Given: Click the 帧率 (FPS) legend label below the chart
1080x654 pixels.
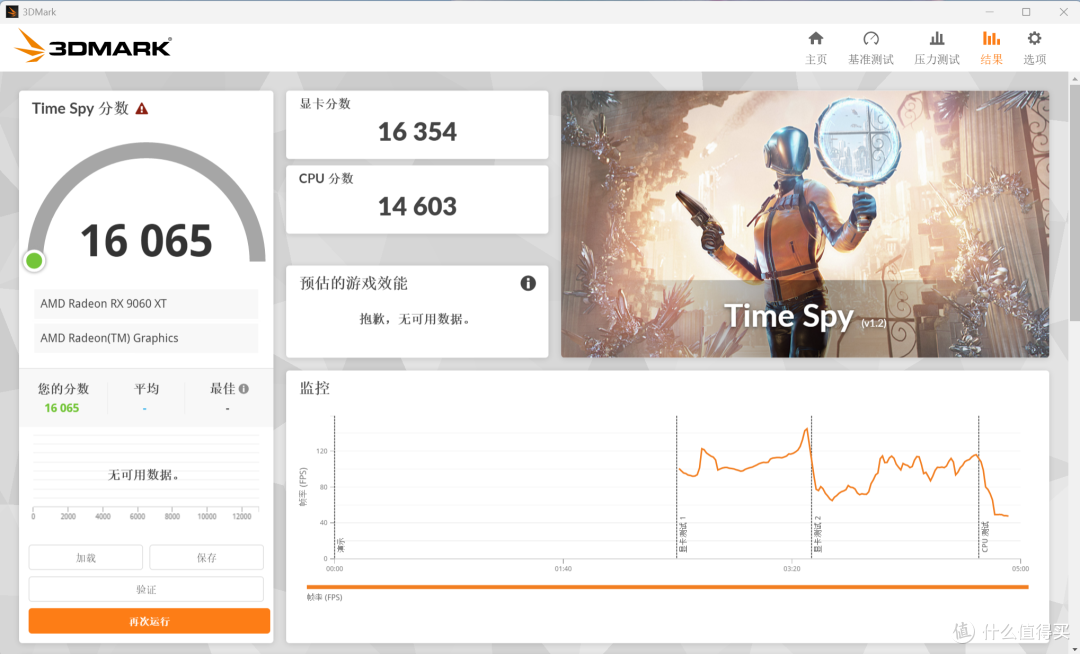Looking at the screenshot, I should 324,598.
